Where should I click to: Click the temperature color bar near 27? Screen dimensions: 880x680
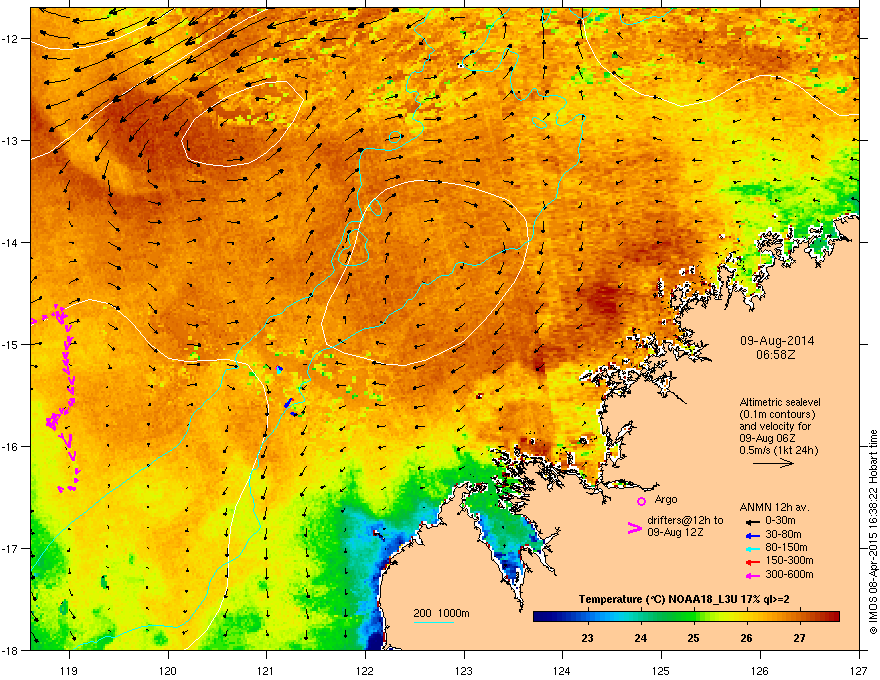click(x=799, y=617)
